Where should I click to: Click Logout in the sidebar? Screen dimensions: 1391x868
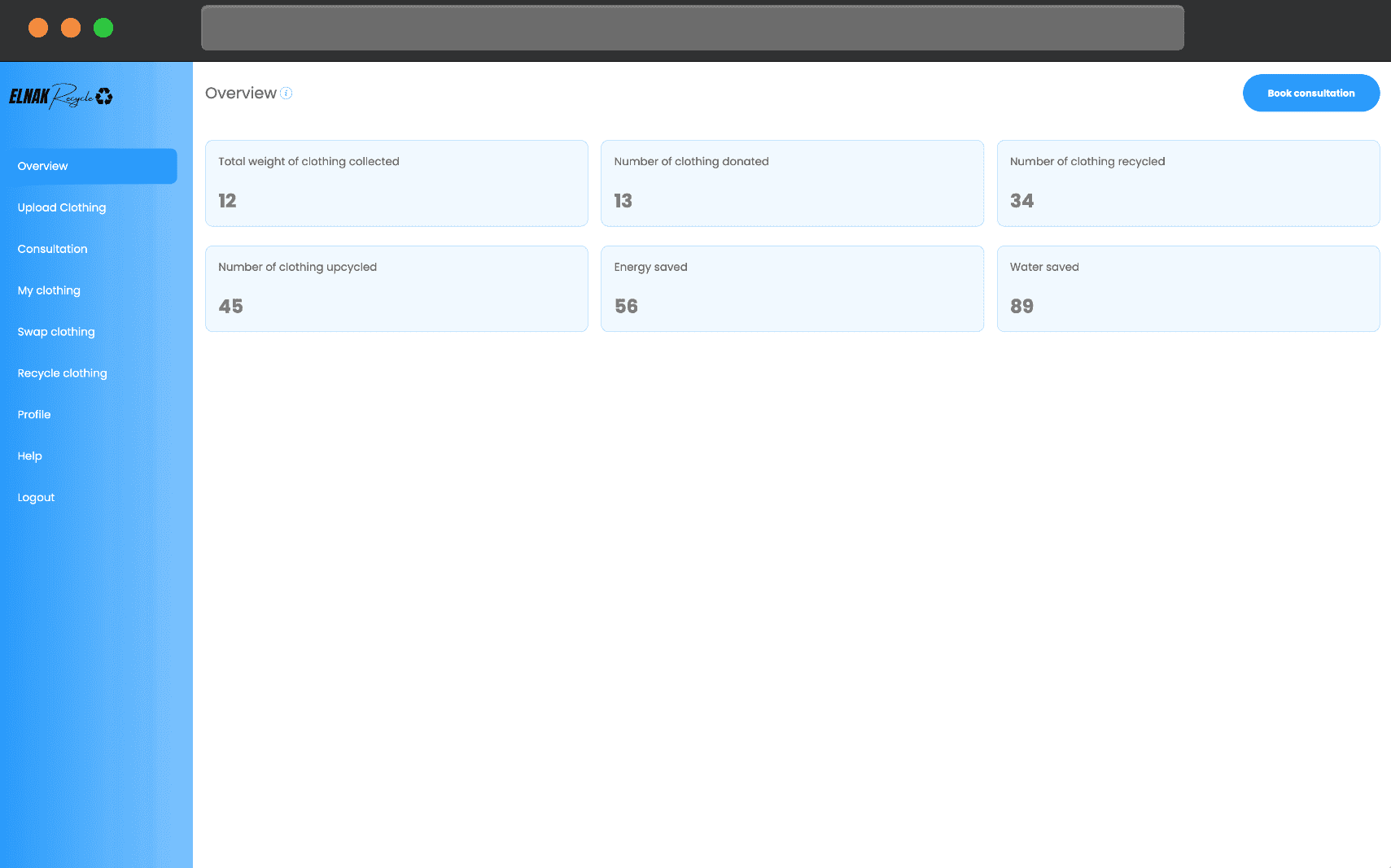point(37,498)
